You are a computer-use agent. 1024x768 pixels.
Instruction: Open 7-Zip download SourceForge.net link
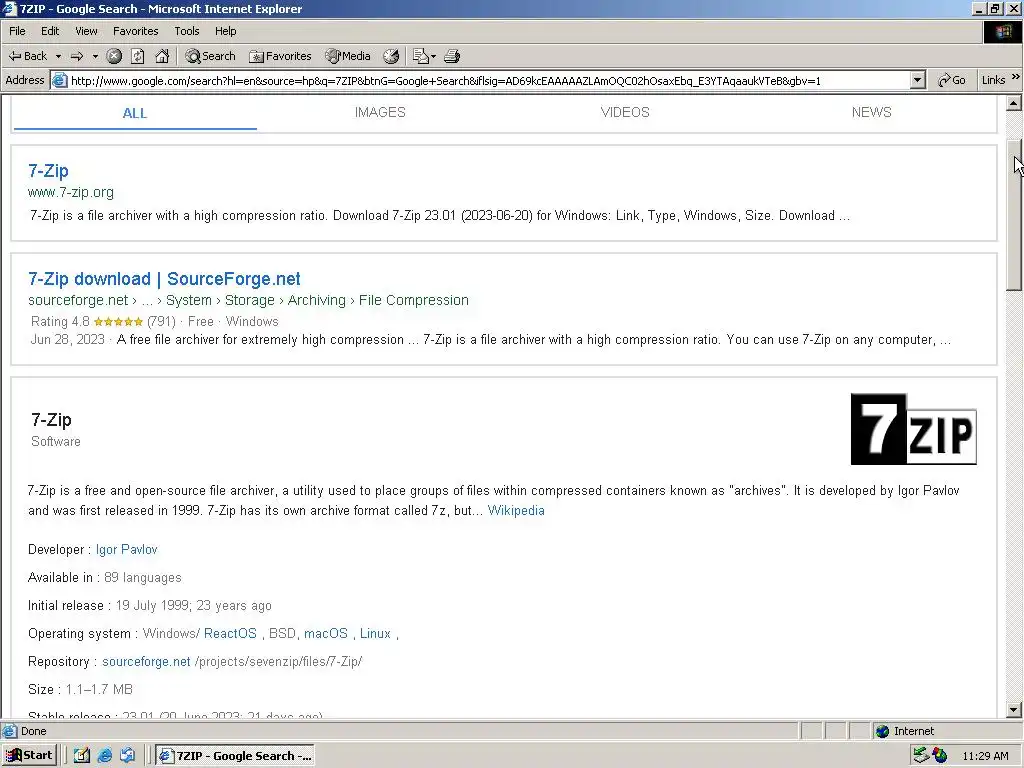164,279
